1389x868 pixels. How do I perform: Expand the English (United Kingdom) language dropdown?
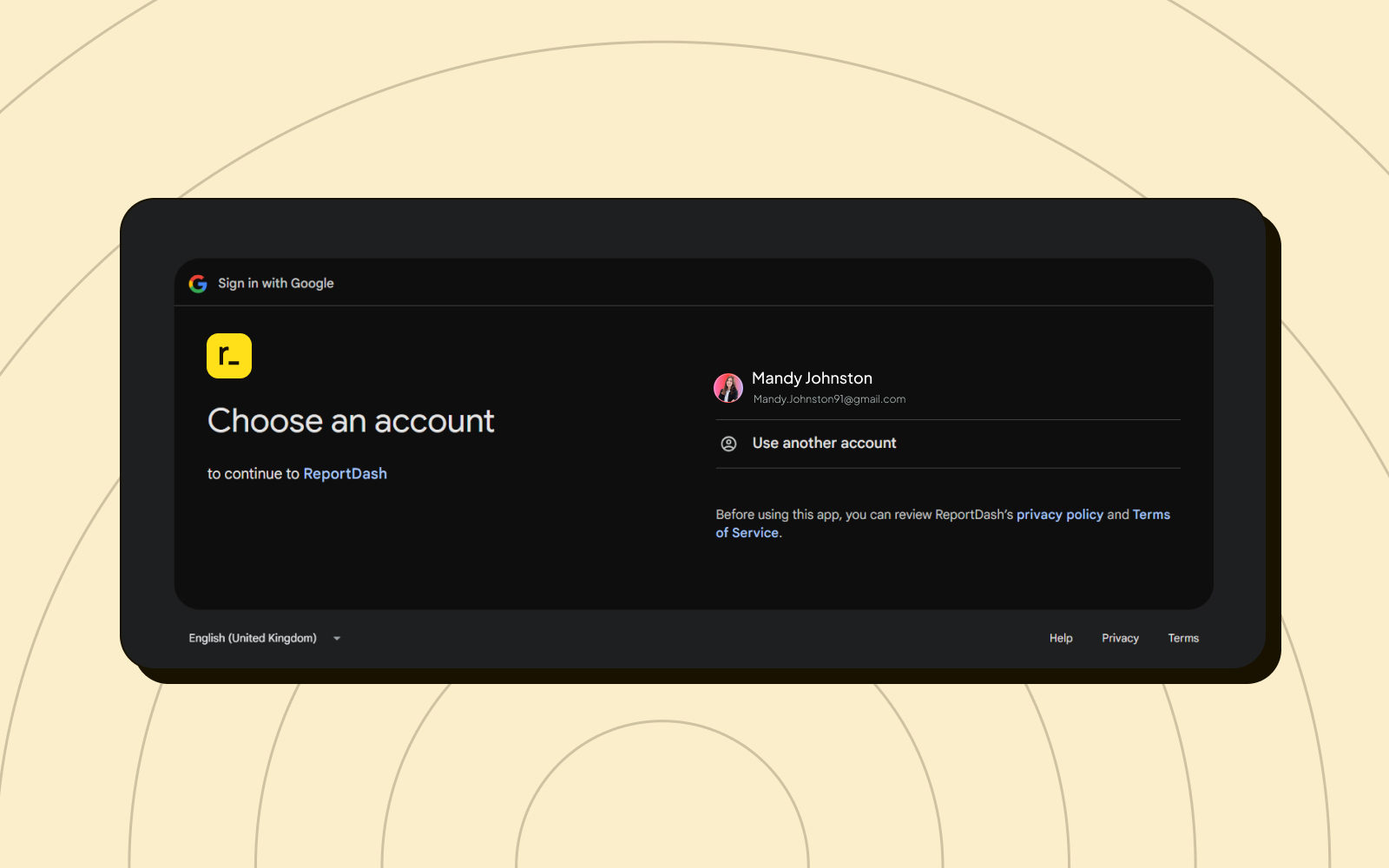click(265, 638)
